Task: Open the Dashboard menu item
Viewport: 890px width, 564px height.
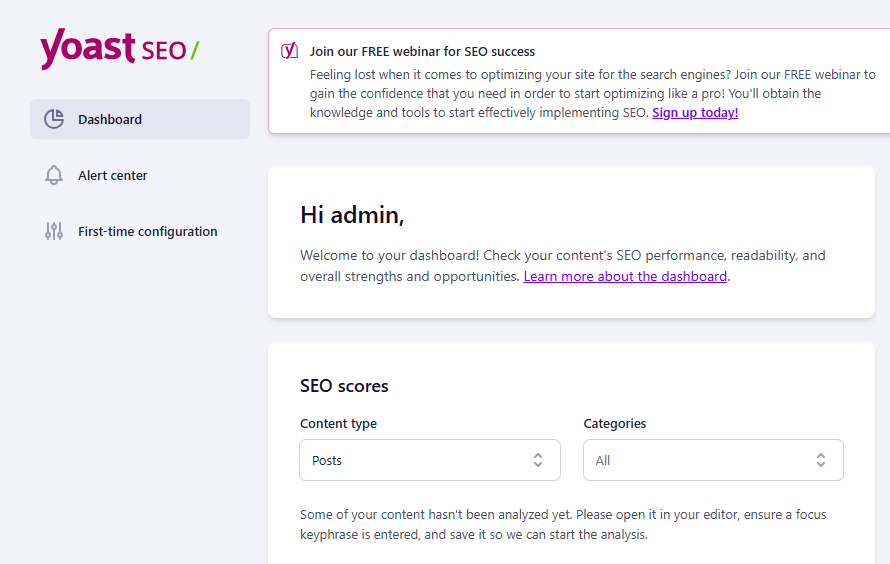Action: pos(110,119)
